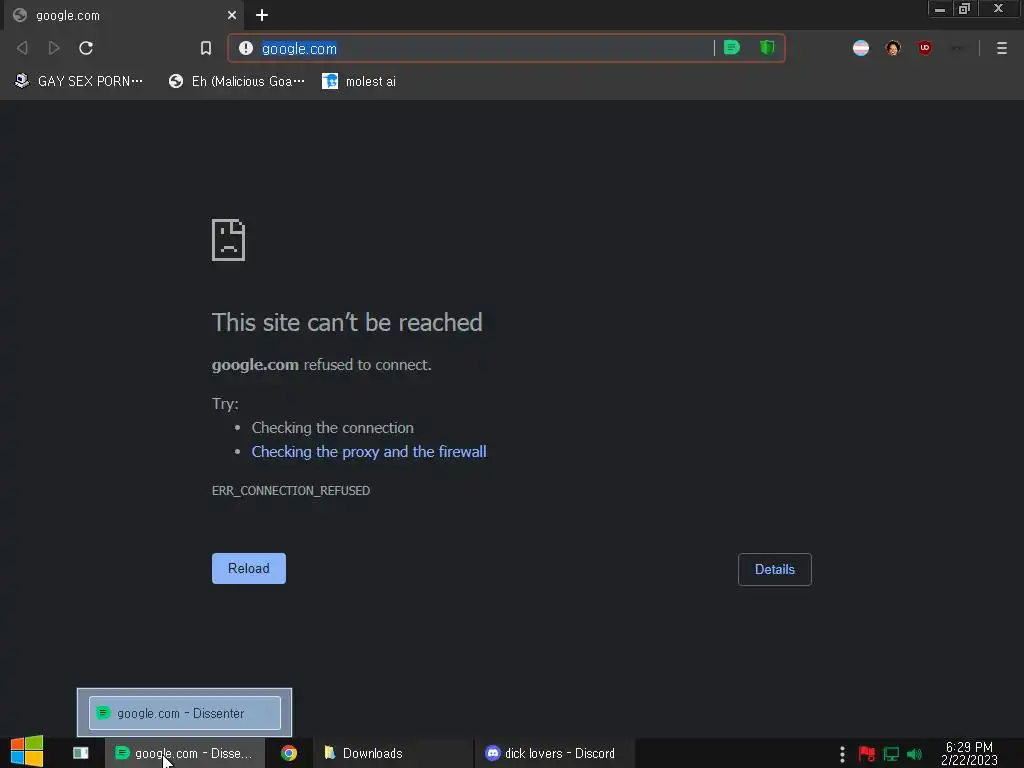The height and width of the screenshot is (768, 1024).
Task: Open the avatar face extension icon
Action: click(x=893, y=48)
